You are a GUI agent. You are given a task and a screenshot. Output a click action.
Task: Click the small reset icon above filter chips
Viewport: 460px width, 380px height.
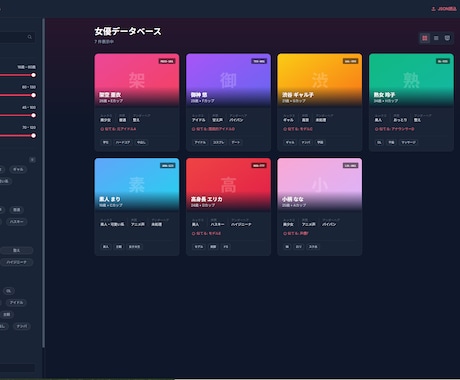click(x=32, y=160)
